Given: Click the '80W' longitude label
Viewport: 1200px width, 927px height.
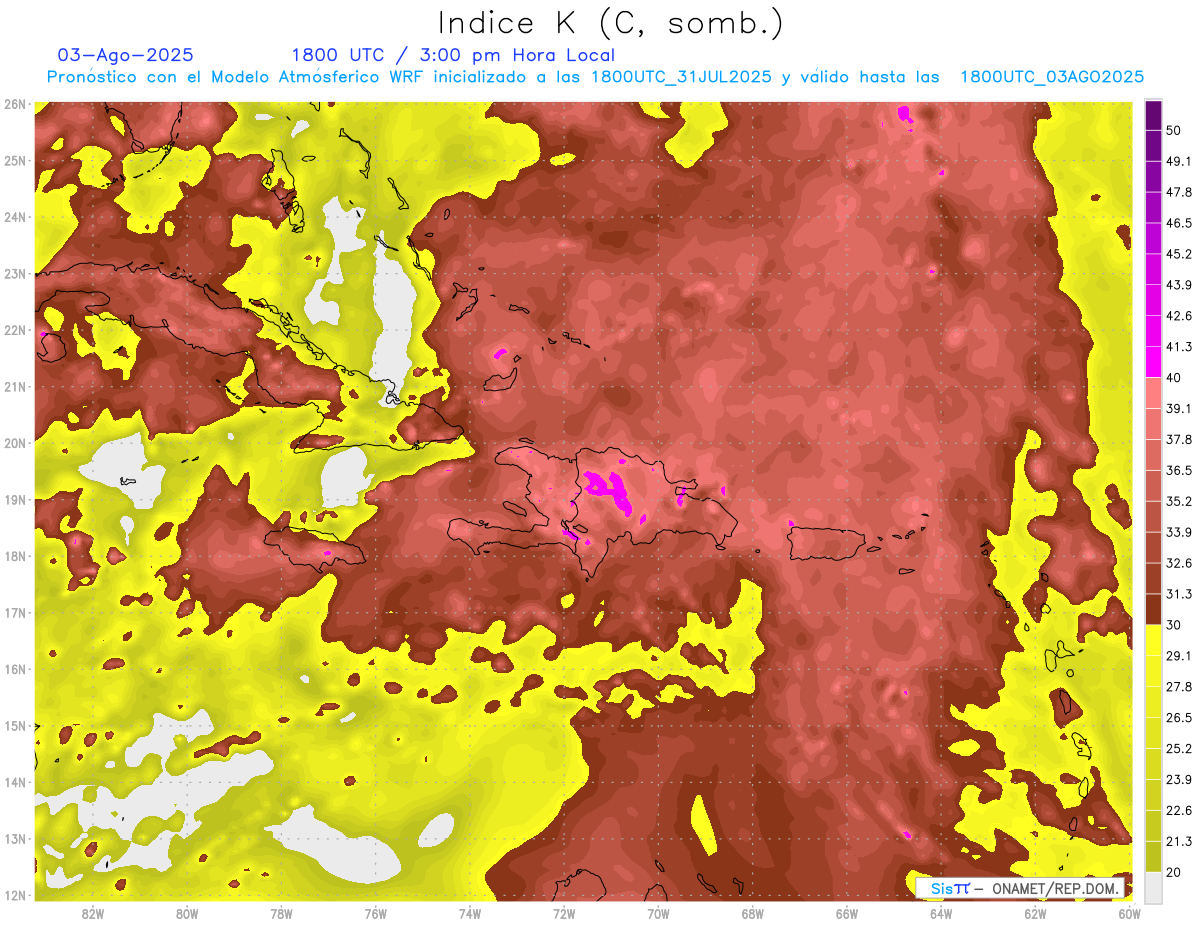Looking at the screenshot, I should tap(187, 914).
